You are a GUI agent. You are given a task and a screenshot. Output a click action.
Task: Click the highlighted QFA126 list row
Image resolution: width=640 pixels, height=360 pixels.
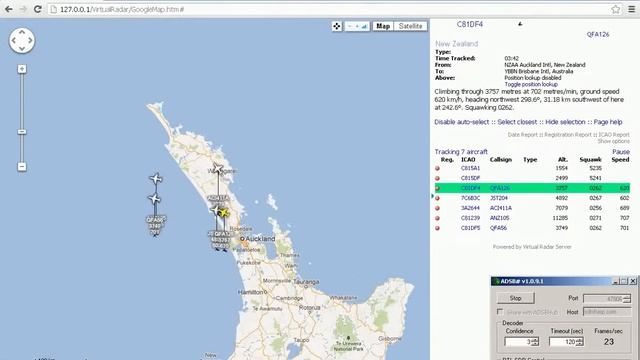532,188
